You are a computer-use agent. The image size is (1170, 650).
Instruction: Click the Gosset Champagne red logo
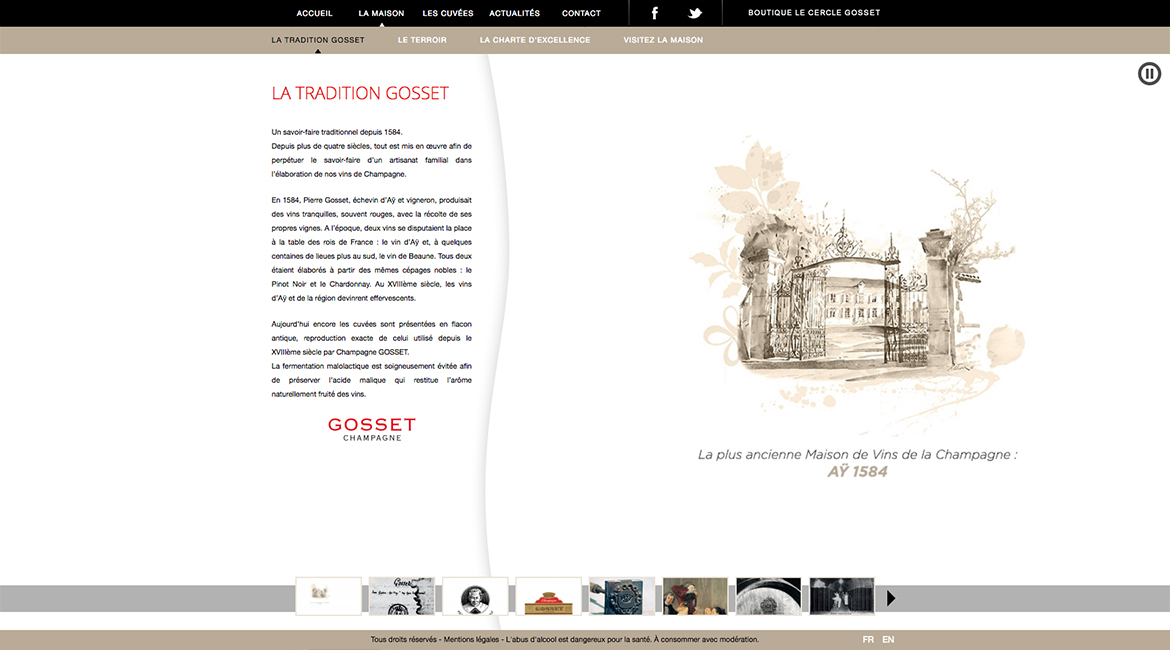point(372,429)
